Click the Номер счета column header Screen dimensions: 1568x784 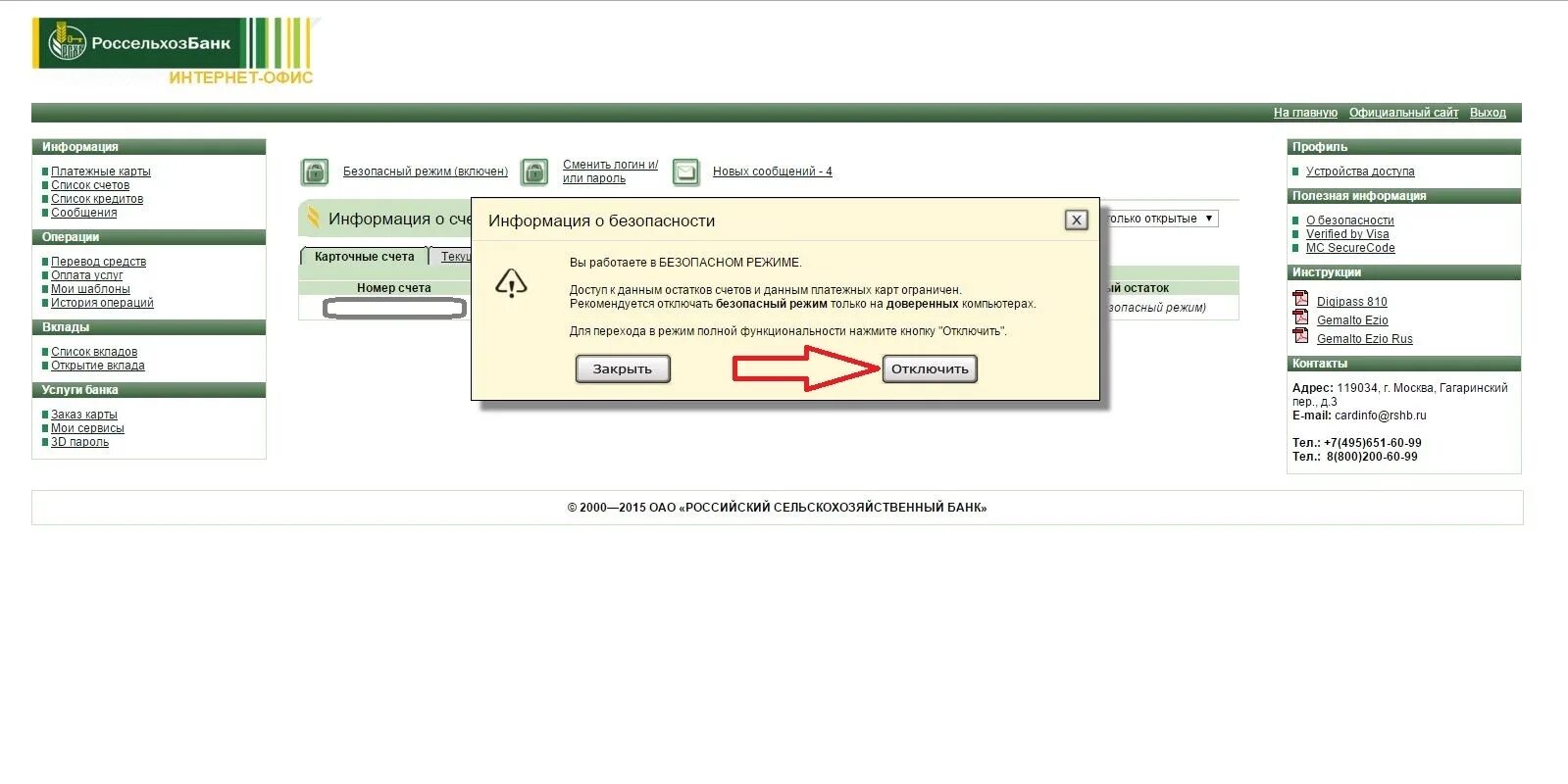coord(393,288)
